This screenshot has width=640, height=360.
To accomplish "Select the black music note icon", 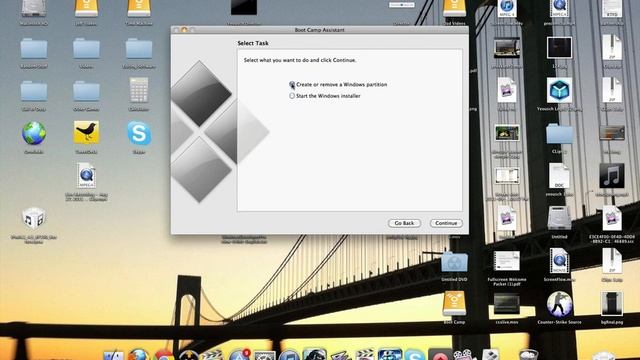I will (611, 176).
